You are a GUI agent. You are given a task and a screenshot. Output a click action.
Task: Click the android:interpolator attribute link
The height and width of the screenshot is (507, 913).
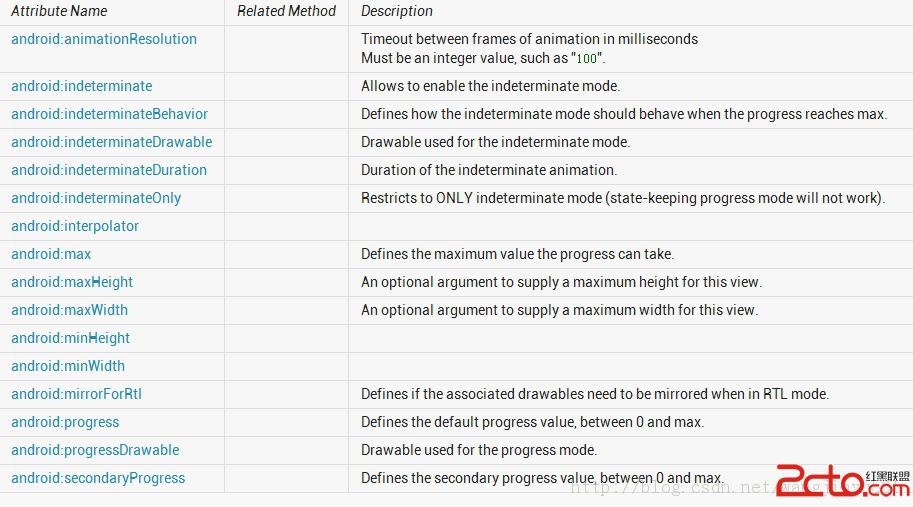75,226
